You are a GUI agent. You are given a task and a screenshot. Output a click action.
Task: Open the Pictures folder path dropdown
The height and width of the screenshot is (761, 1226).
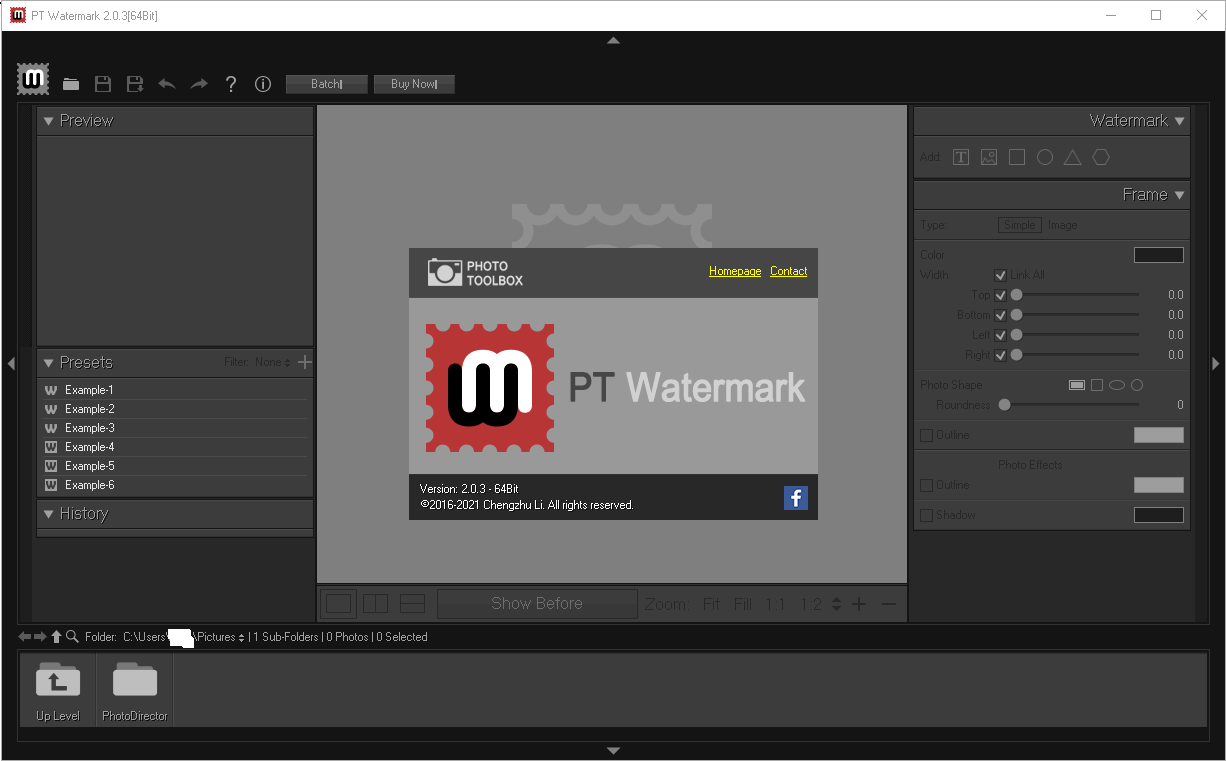(241, 637)
